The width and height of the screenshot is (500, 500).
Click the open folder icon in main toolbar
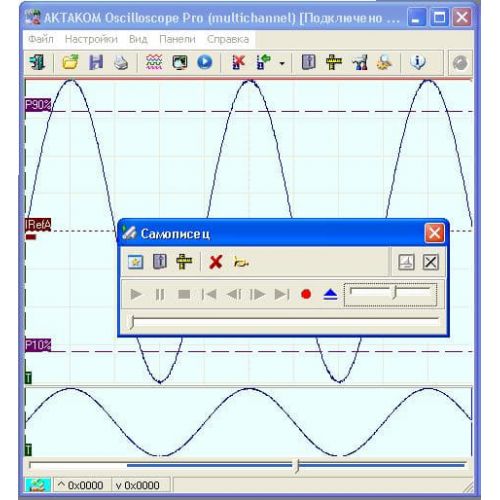click(70, 62)
